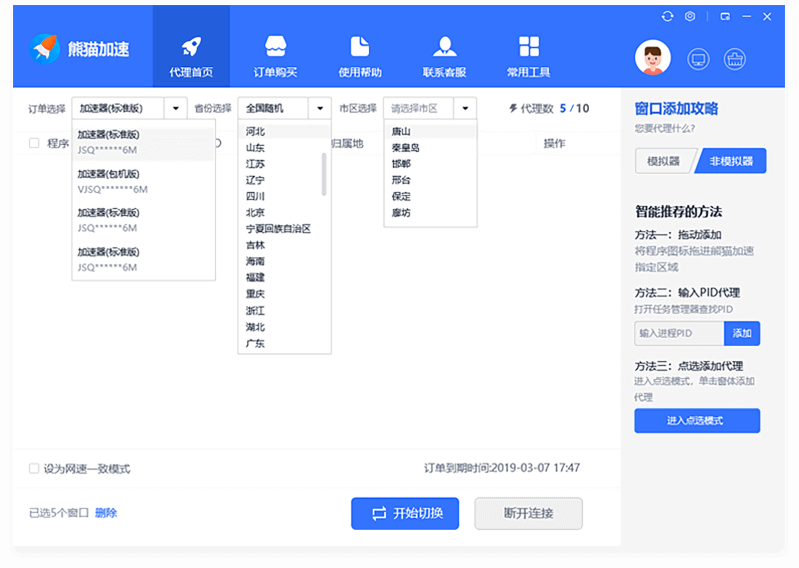Open settings via the hexagon gear icon
Viewport: 799px width, 568px height.
tap(691, 17)
